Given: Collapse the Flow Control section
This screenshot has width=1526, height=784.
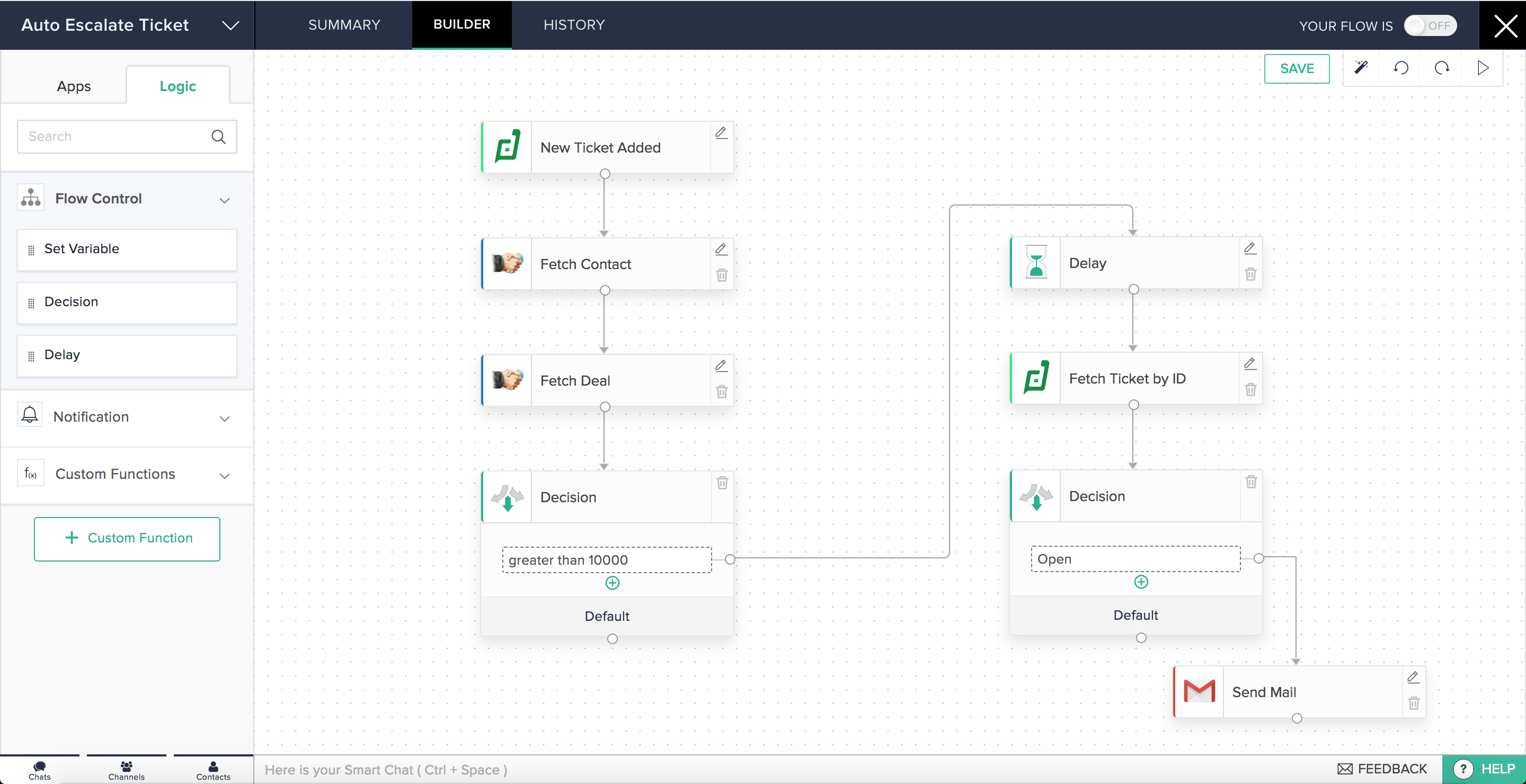Looking at the screenshot, I should coord(225,200).
